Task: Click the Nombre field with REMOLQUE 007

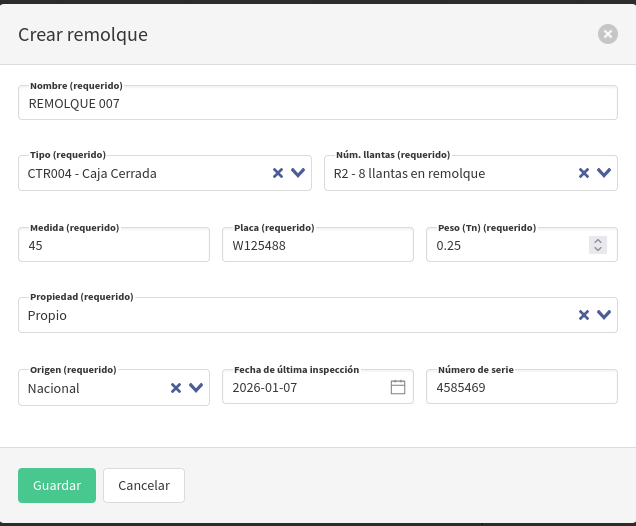Action: tap(318, 103)
